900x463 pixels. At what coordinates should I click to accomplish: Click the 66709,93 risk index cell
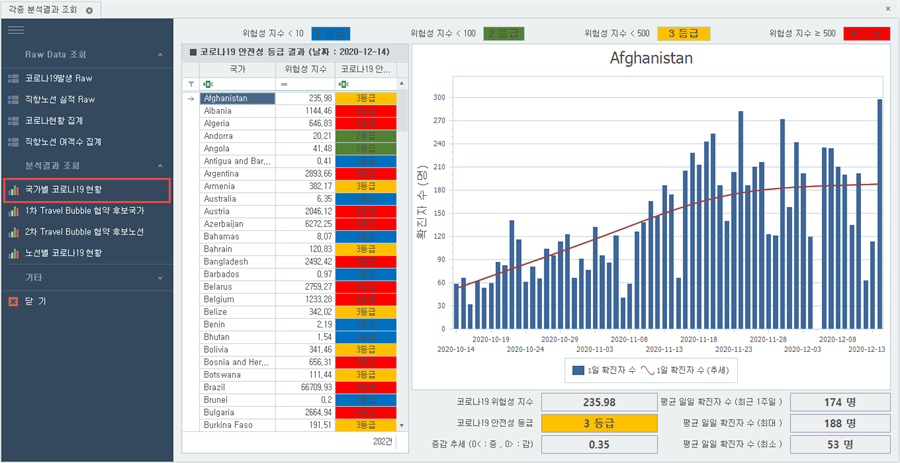305,387
